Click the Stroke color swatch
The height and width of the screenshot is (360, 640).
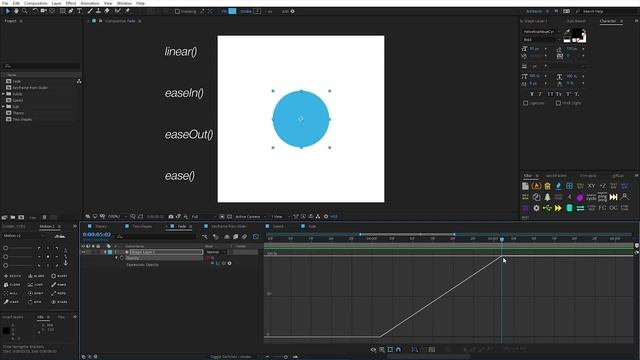pos(257,11)
